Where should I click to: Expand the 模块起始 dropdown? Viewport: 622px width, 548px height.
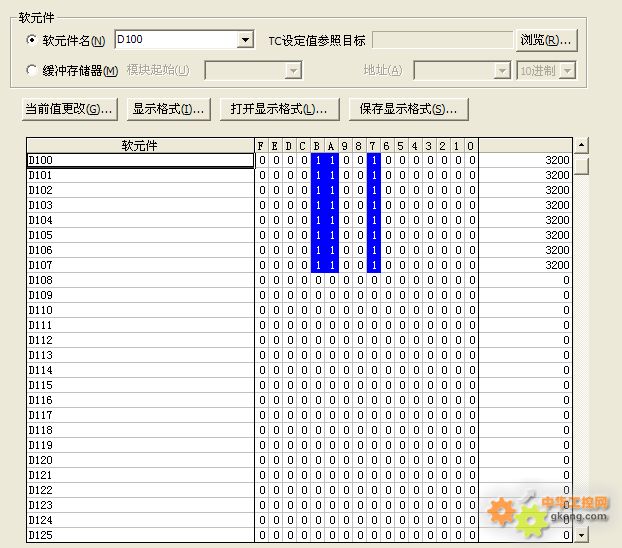click(x=293, y=70)
